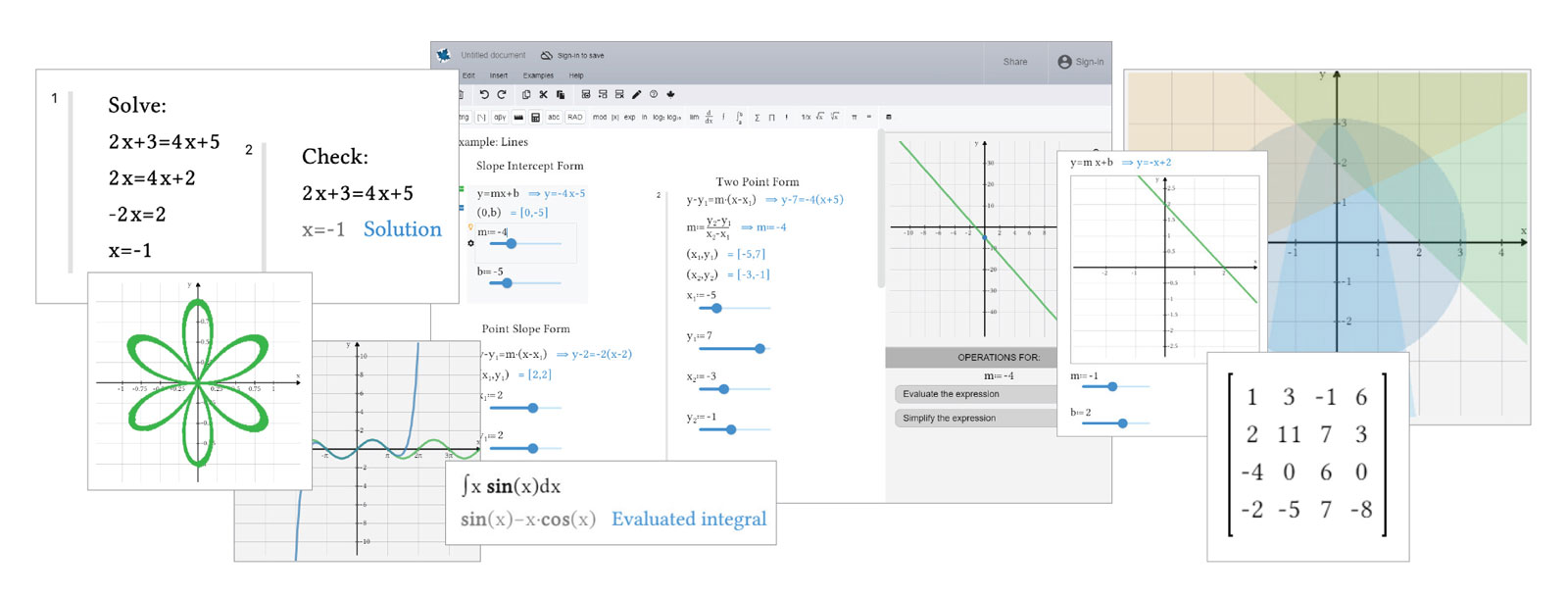Open the Help menu
The width and height of the screenshot is (1568, 596).
coord(576,75)
